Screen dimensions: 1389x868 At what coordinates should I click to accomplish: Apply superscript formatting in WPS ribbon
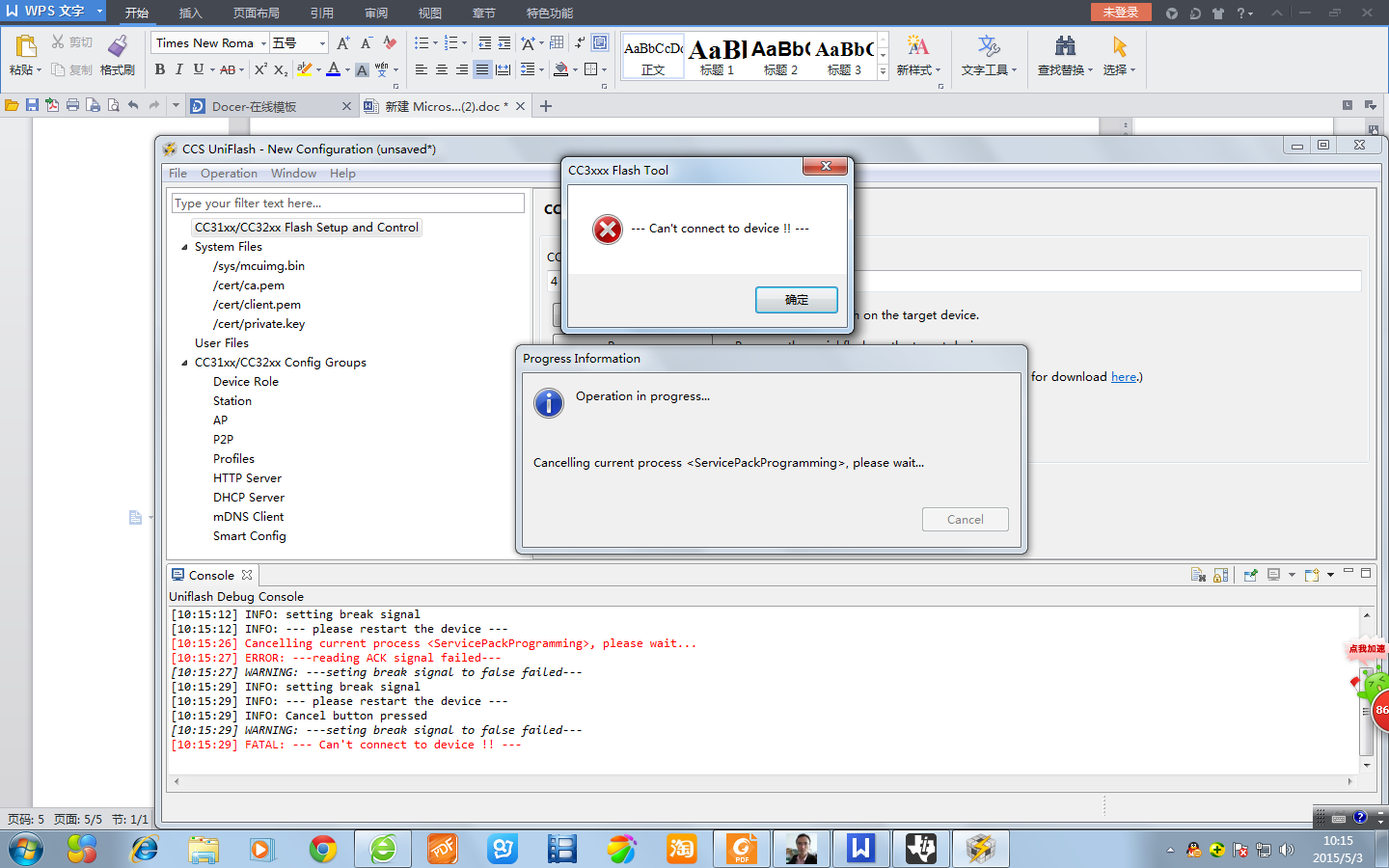(x=260, y=69)
